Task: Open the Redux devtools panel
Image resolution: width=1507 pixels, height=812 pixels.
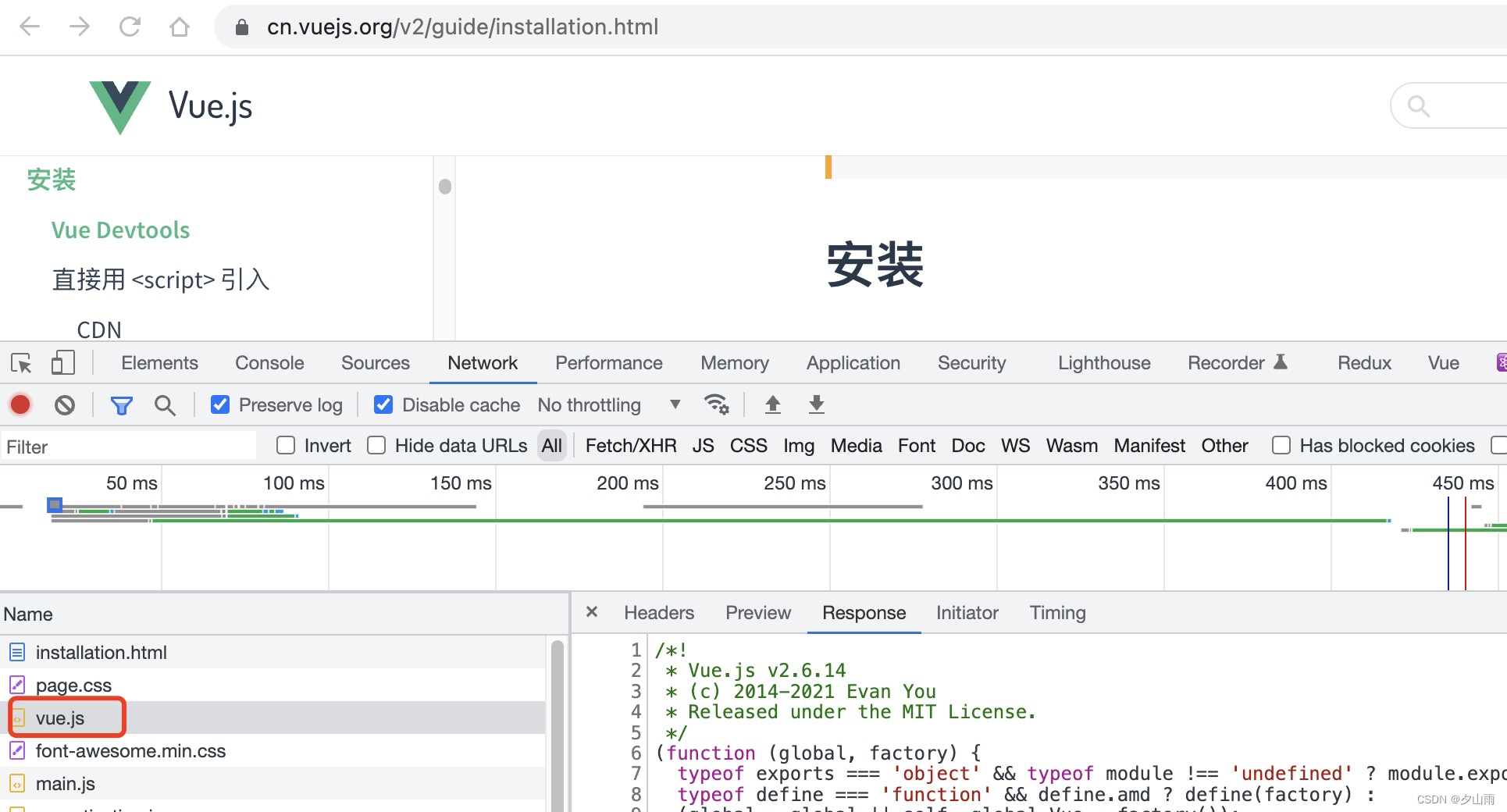Action: 1365,363
